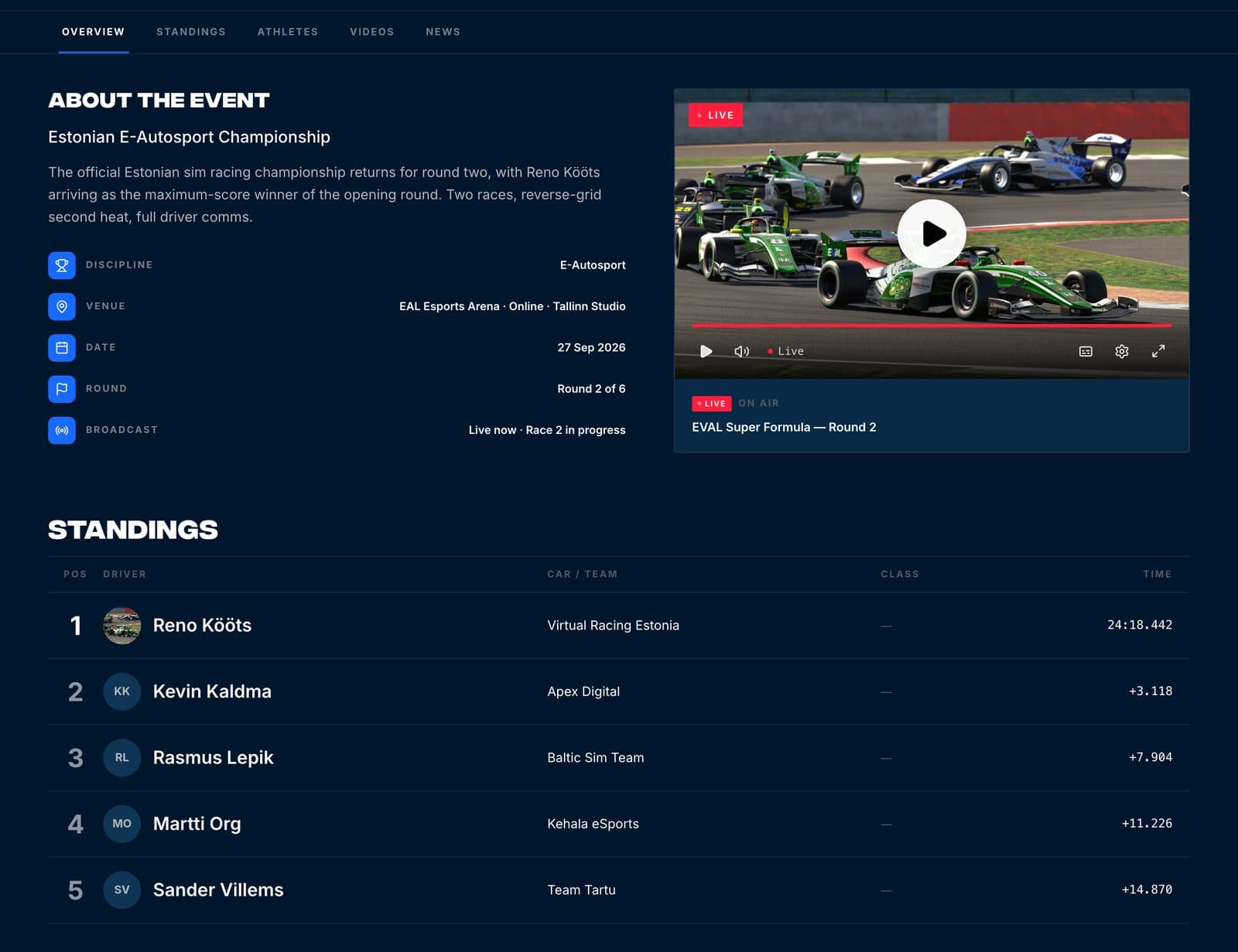Click the MO avatar badge
The width and height of the screenshot is (1238, 952).
pos(122,824)
